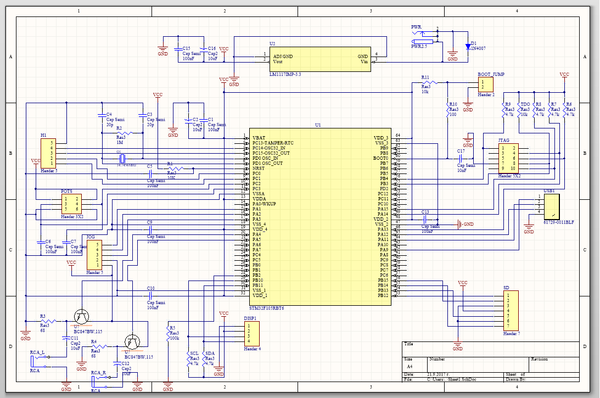Click the STM32F103RBT6 part name text
Image resolution: width=600 pixels, height=398 pixels.
point(266,308)
